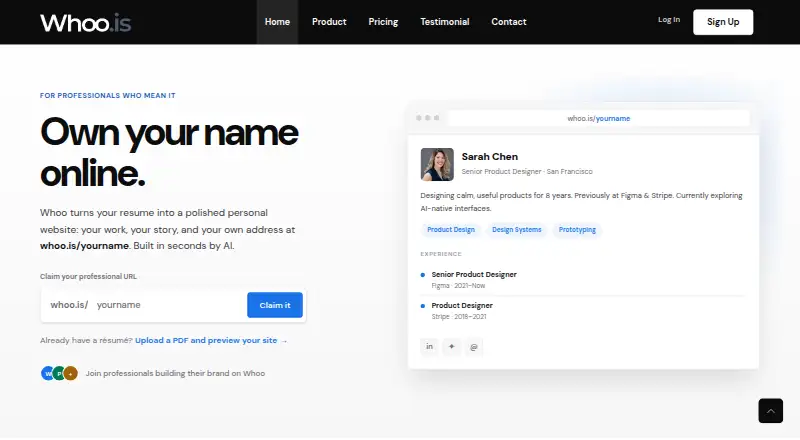Viewport: 800px width, 440px height.
Task: Click the FOR PROFESSIONALS WHO MEAN IT label
Action: (108, 95)
